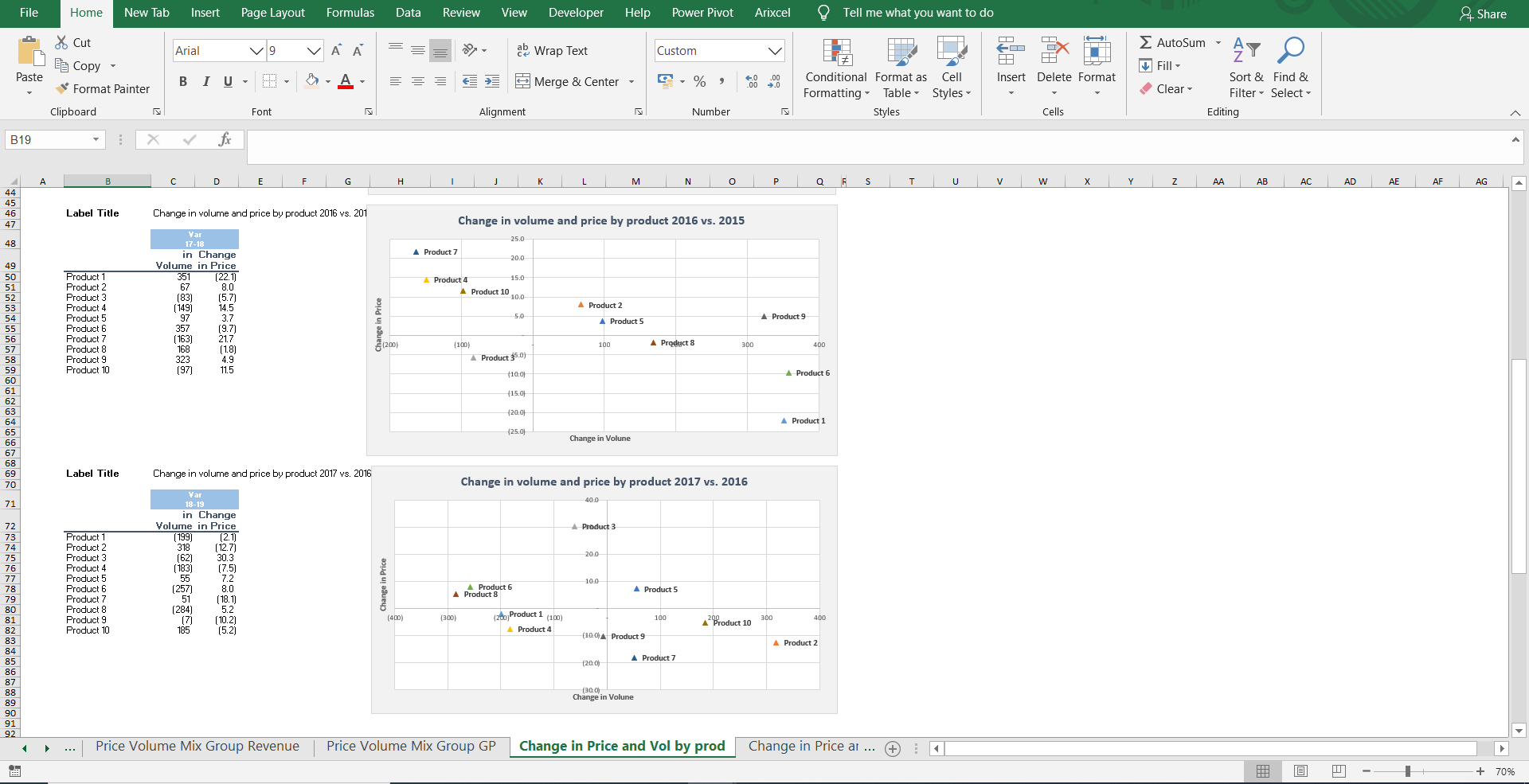The height and width of the screenshot is (784, 1529).
Task: Click the Delete cells icon
Action: click(x=1054, y=53)
